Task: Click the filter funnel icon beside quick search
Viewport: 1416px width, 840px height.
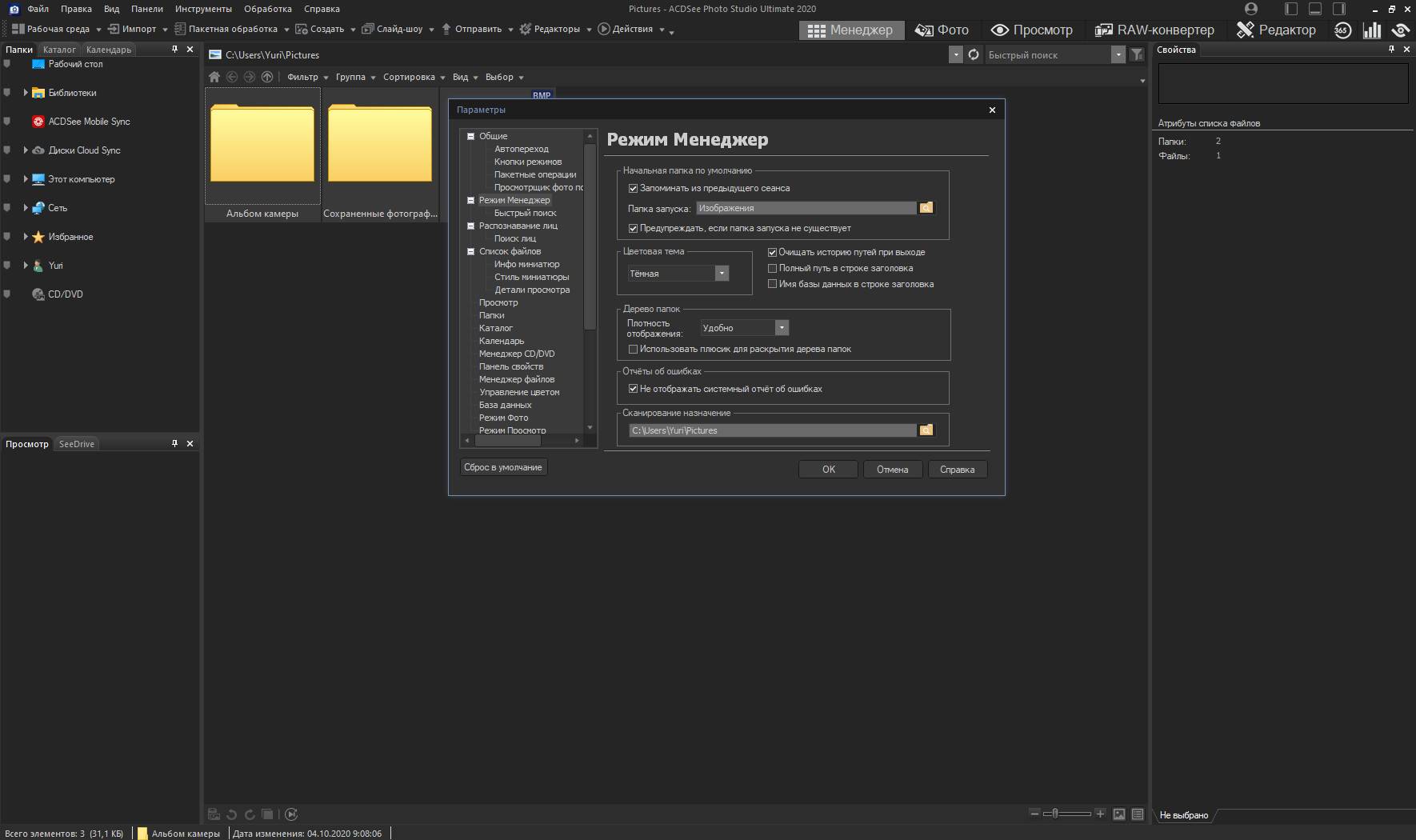Action: (1137, 54)
